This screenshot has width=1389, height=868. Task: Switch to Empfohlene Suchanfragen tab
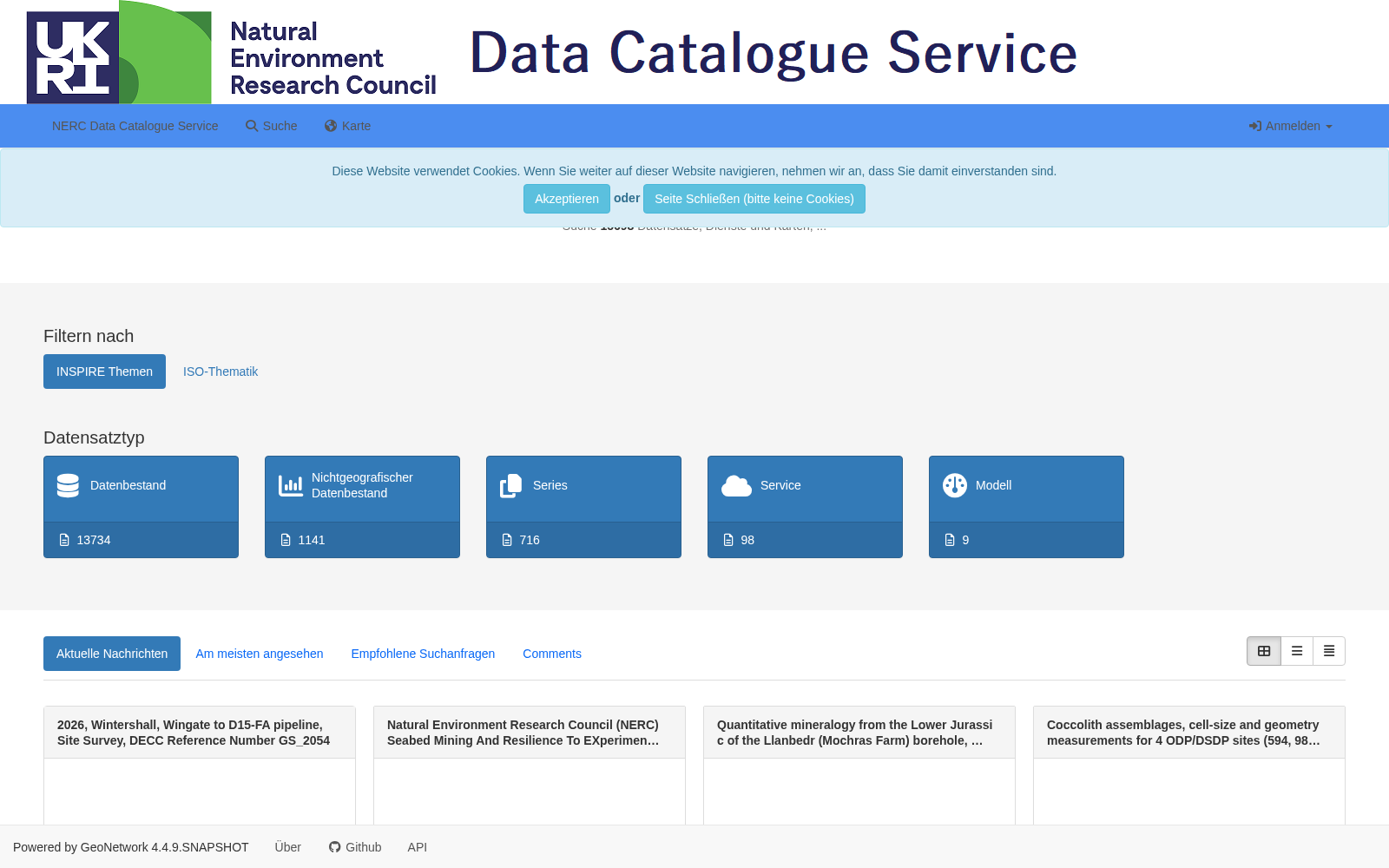[x=423, y=654]
